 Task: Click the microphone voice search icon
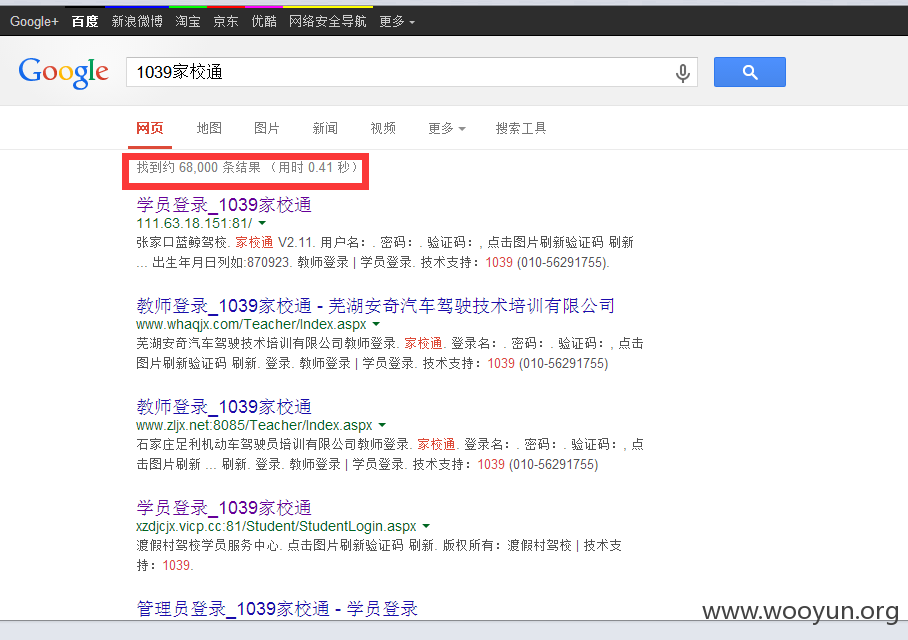(x=683, y=73)
